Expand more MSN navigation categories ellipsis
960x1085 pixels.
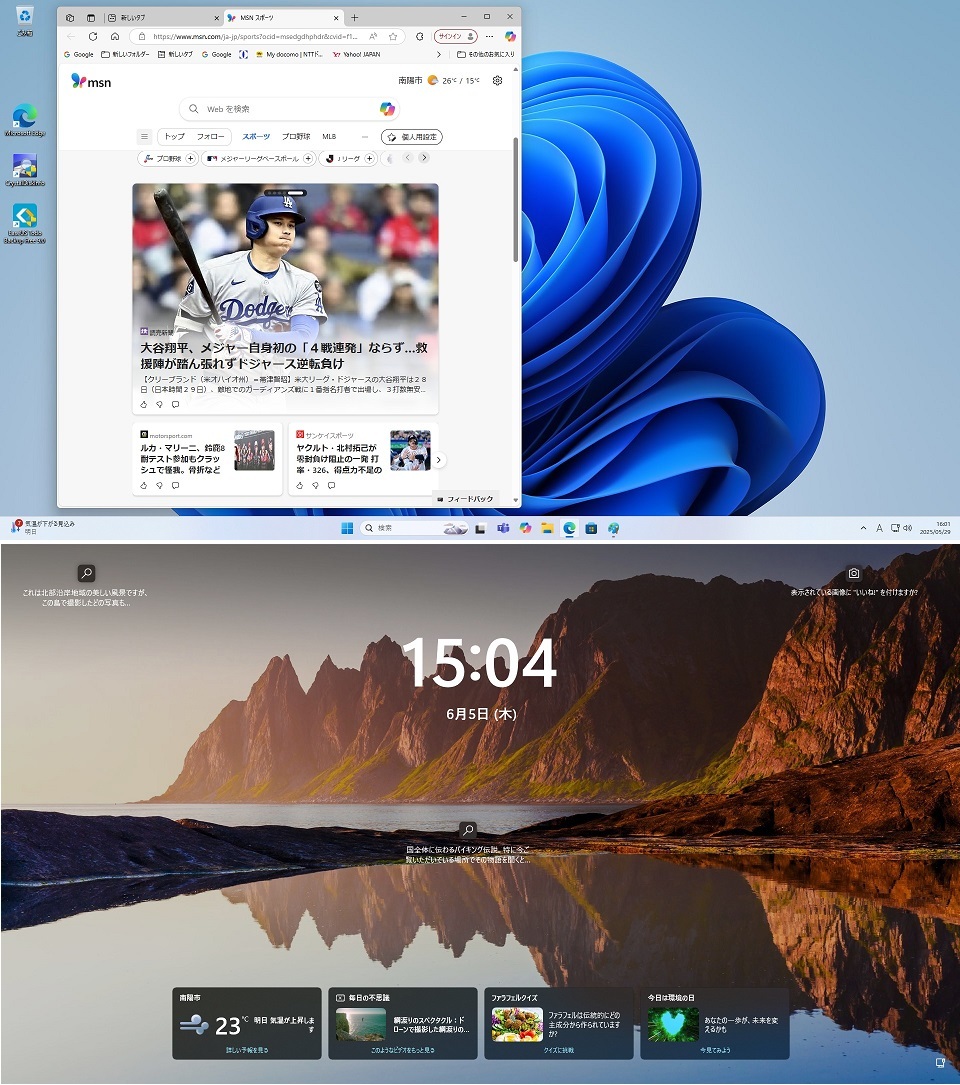coord(365,136)
